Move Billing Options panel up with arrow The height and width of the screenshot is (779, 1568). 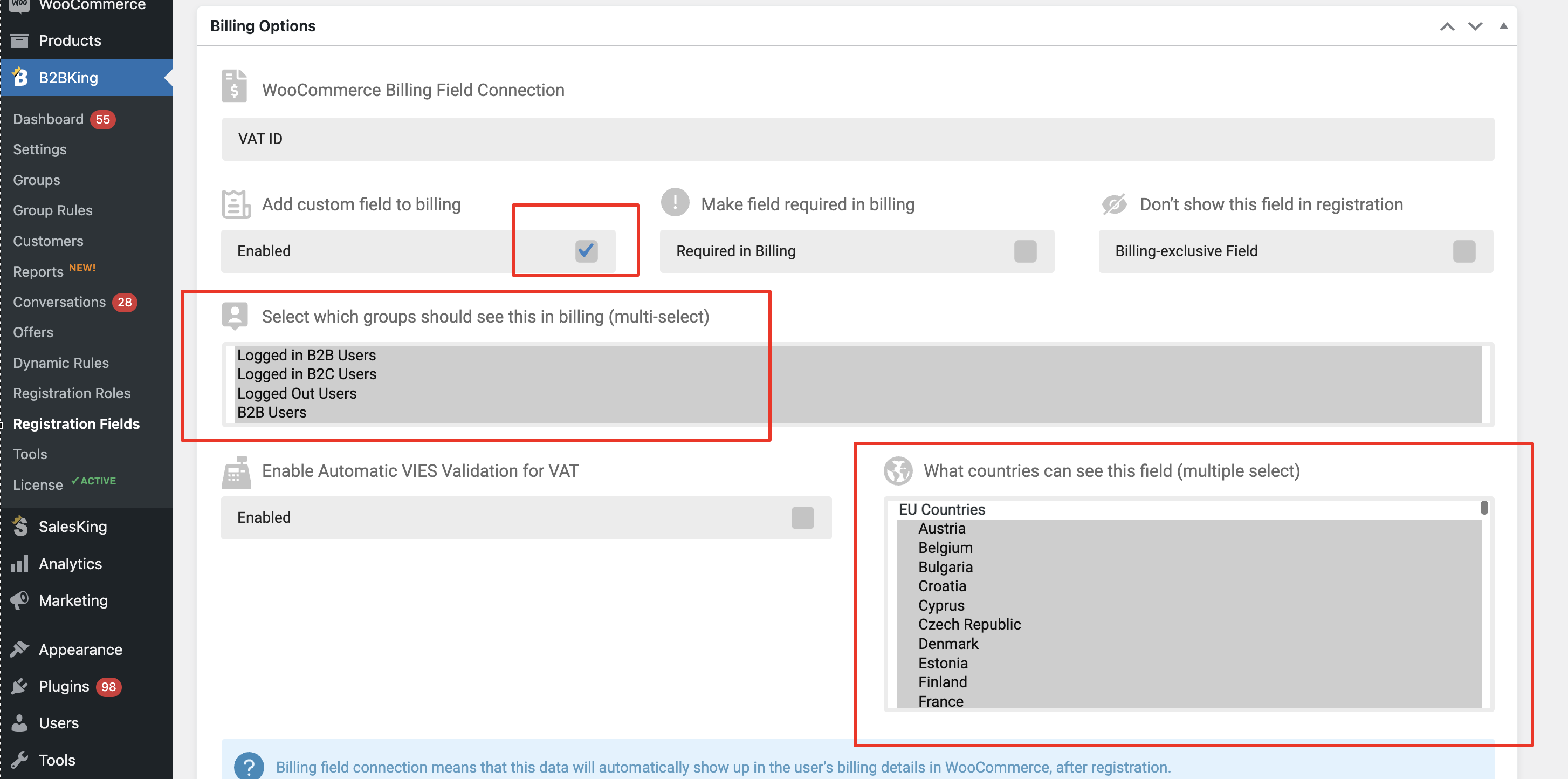click(x=1447, y=26)
